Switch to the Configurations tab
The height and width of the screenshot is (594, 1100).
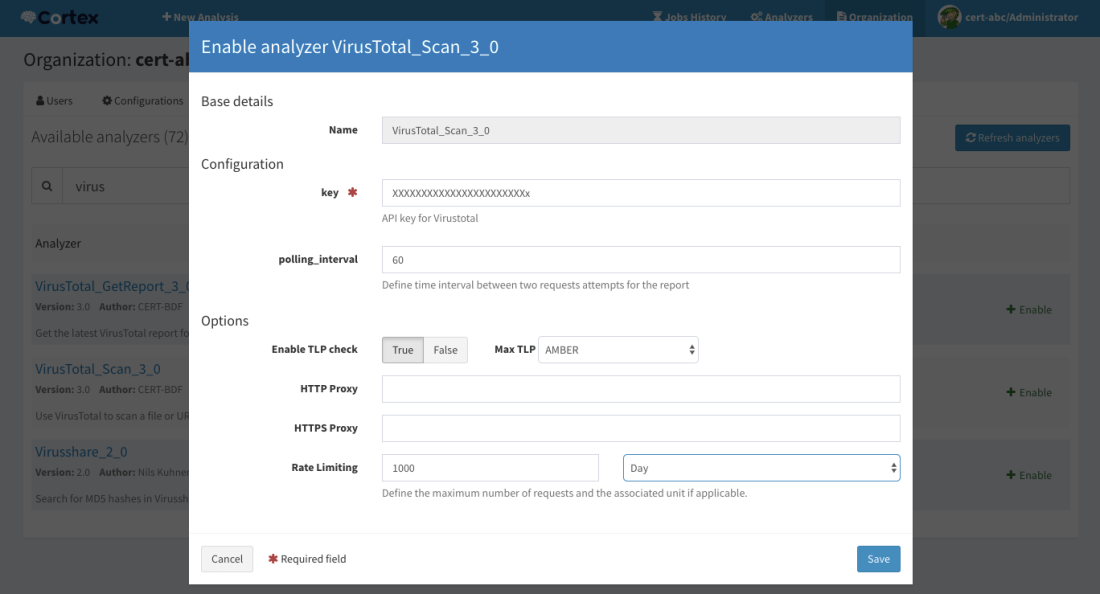[x=142, y=101]
